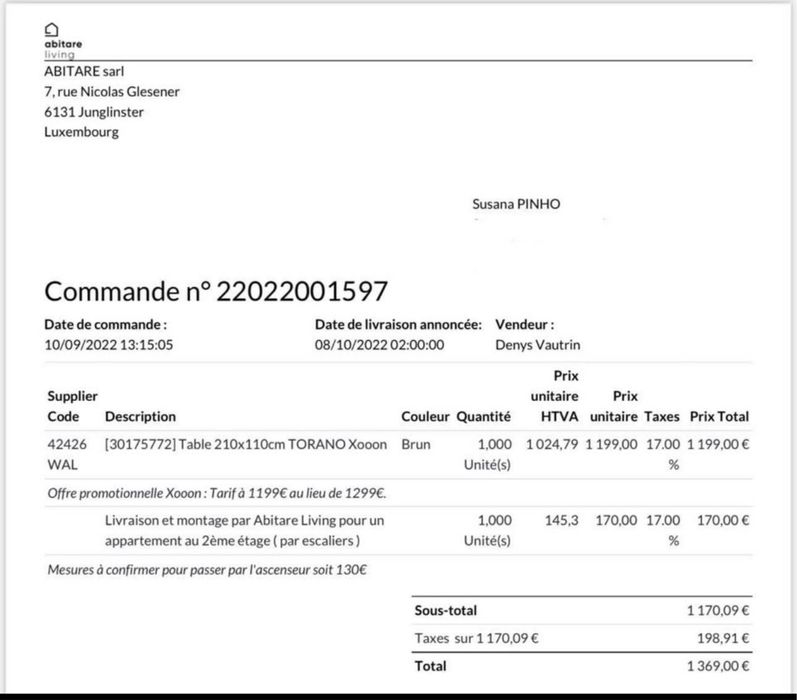
Task: Click the 'Livraison et montage par Abitare Living' description
Action: click(x=244, y=530)
